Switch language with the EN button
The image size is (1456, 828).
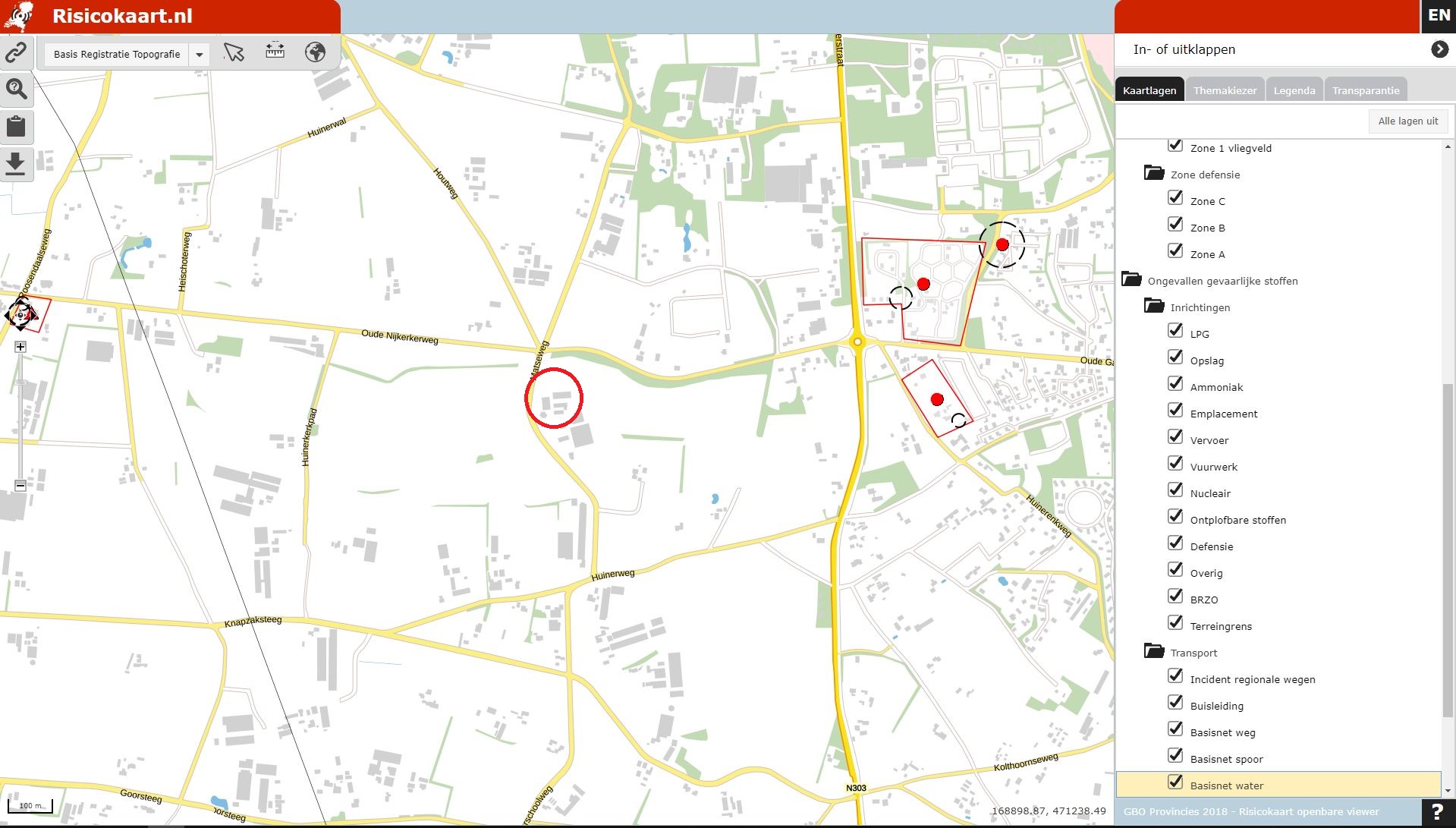(1439, 16)
